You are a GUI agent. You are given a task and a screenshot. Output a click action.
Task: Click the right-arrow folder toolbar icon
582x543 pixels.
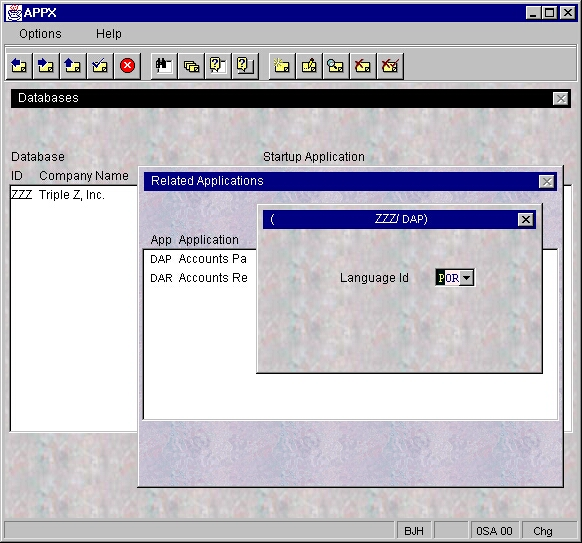click(46, 66)
